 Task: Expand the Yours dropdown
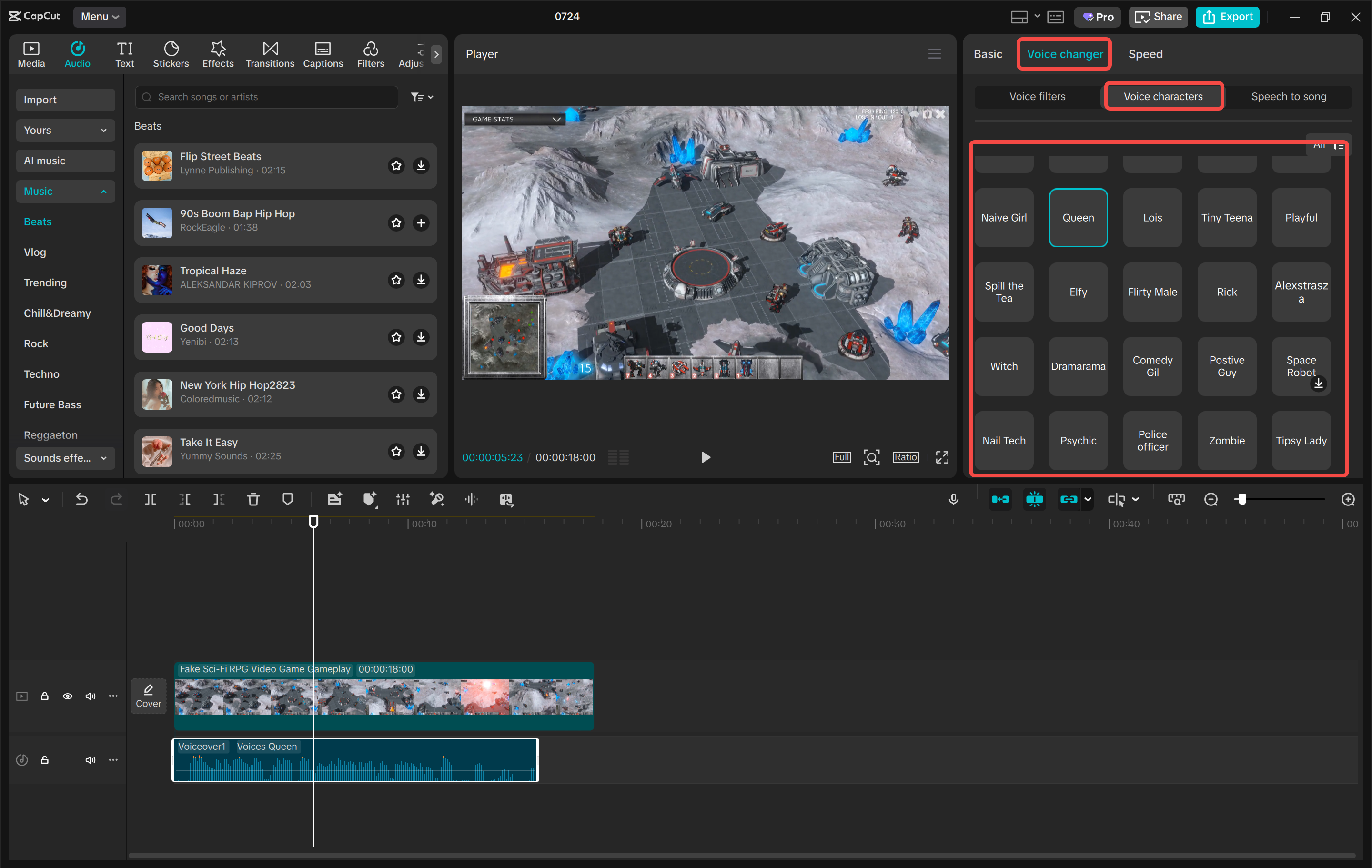tap(65, 130)
